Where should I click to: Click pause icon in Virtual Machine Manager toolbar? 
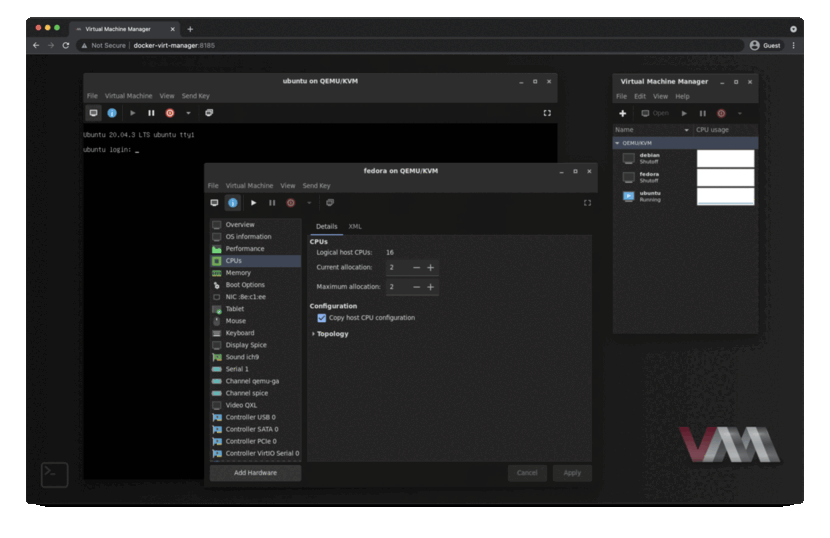702,113
